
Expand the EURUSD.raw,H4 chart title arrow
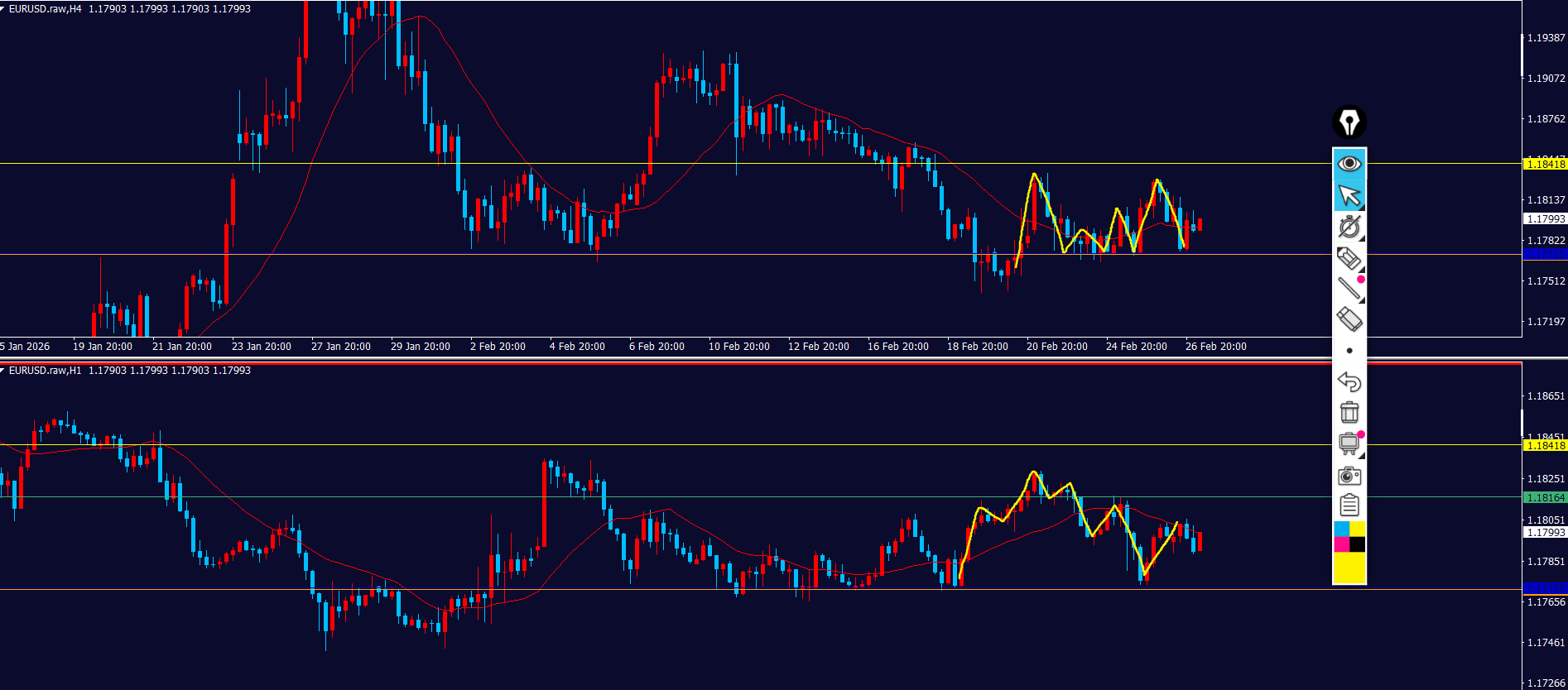pyautogui.click(x=3, y=9)
